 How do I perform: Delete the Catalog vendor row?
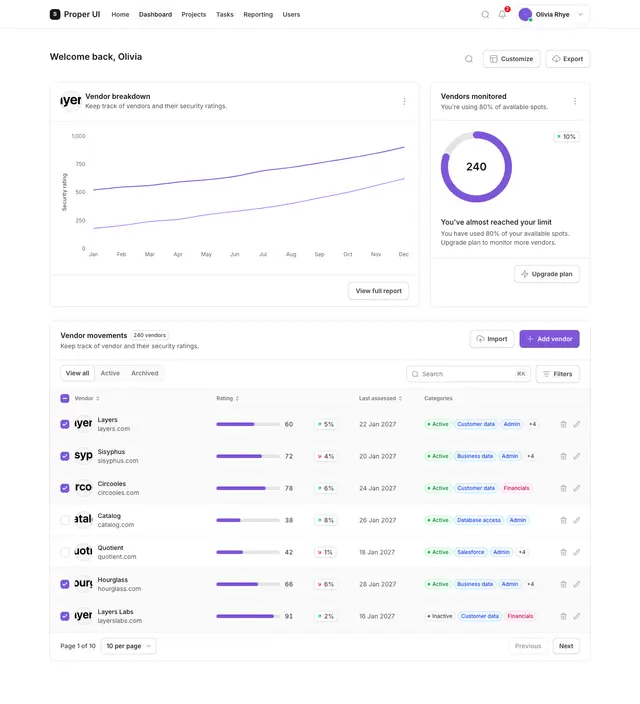tap(563, 520)
